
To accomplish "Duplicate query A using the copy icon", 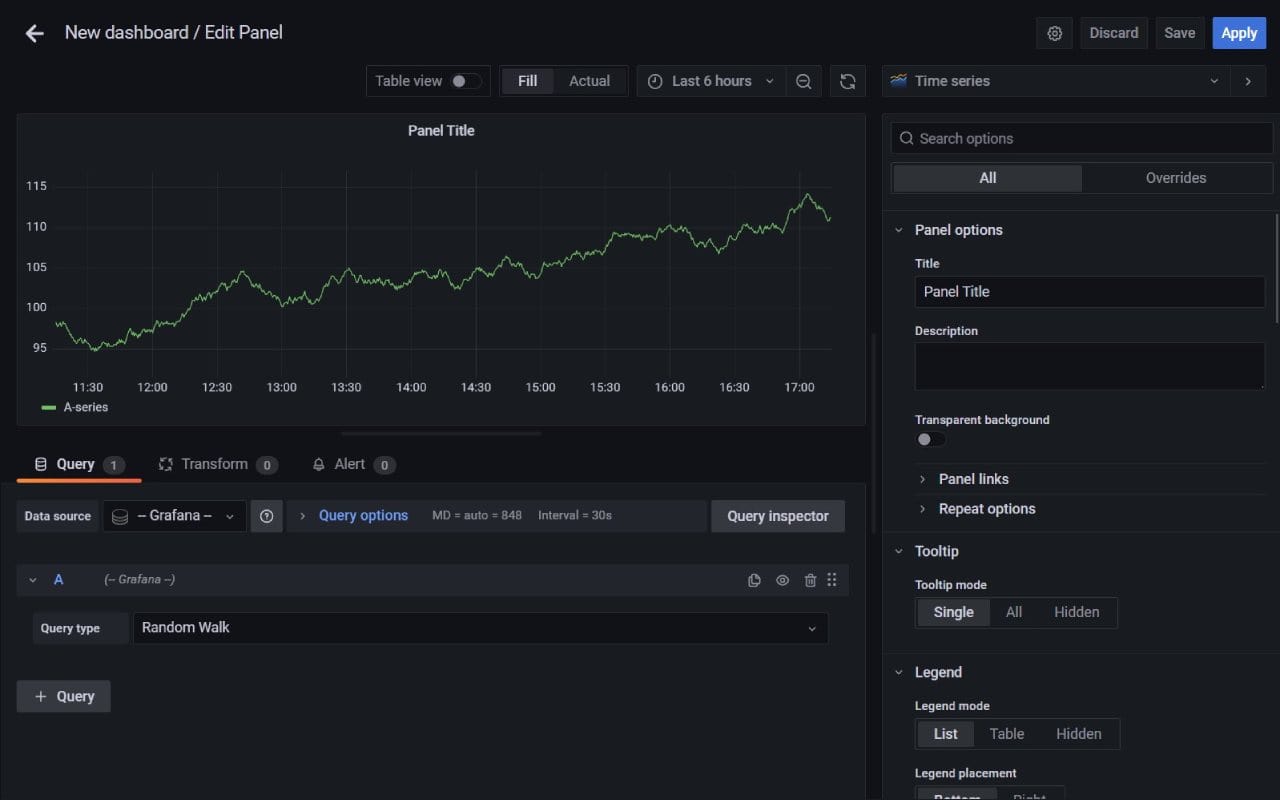I will pos(754,579).
